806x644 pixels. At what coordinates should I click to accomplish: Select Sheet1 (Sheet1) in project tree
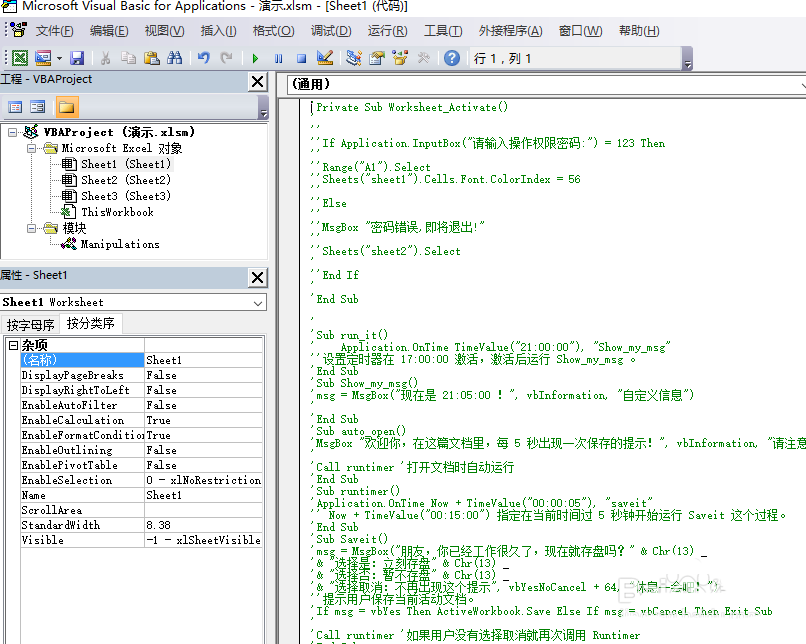pos(125,164)
